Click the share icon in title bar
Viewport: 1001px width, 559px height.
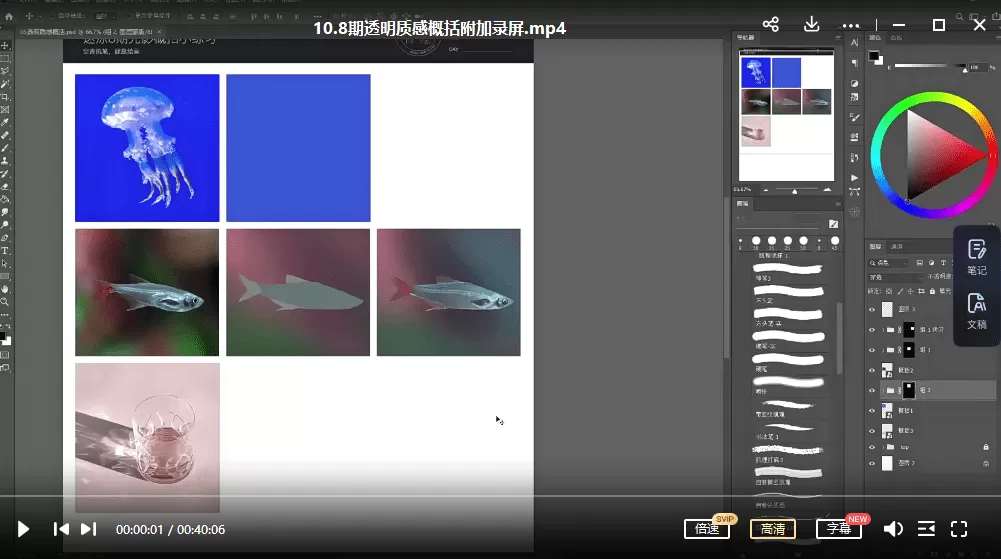coord(771,25)
